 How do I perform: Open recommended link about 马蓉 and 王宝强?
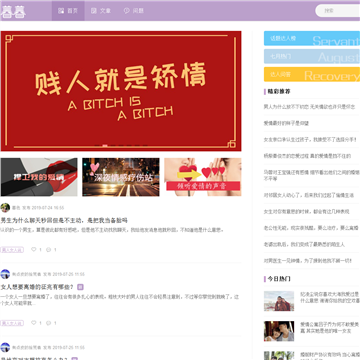coord(312,175)
